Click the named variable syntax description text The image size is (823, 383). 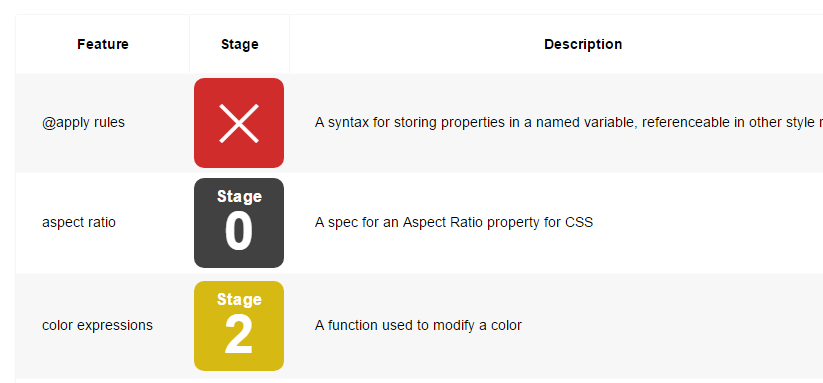(x=569, y=122)
